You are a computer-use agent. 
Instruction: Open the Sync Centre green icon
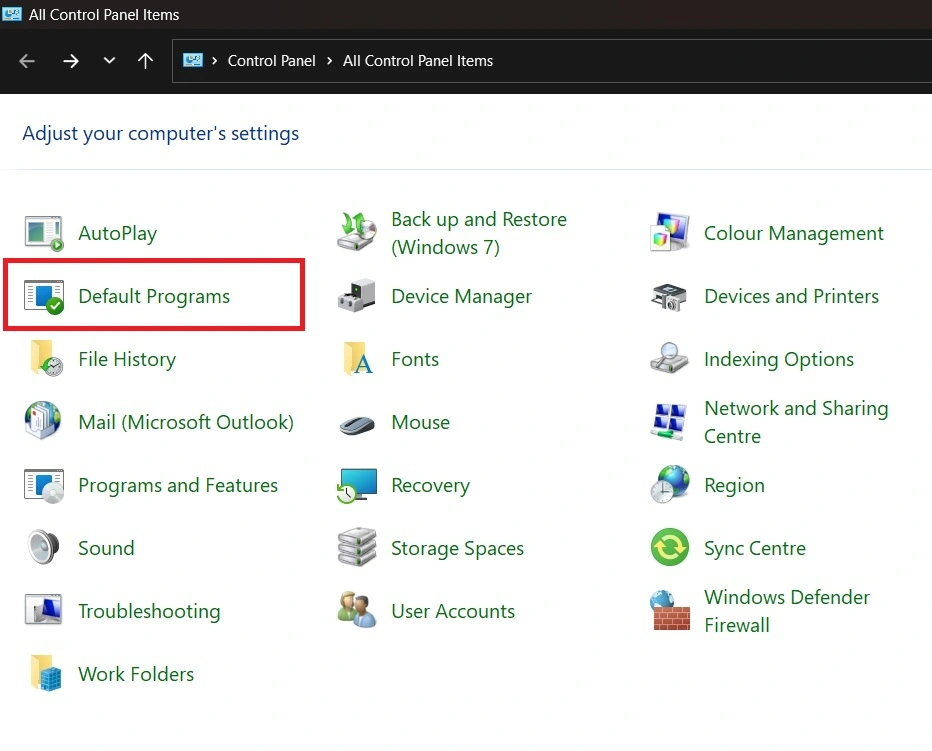click(x=670, y=547)
